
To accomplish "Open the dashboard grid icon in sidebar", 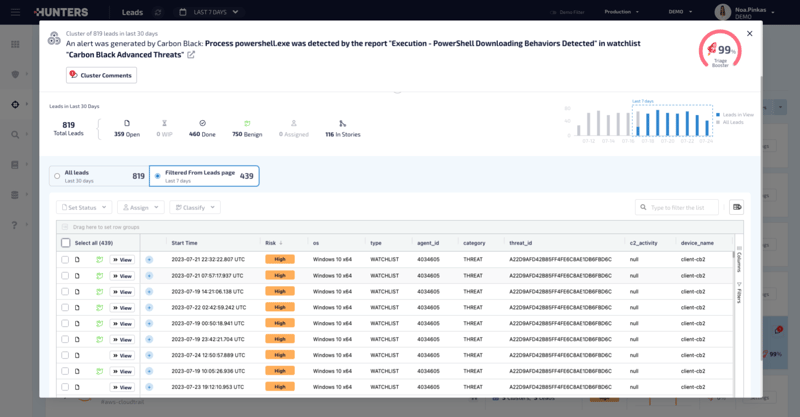I will [x=15, y=44].
